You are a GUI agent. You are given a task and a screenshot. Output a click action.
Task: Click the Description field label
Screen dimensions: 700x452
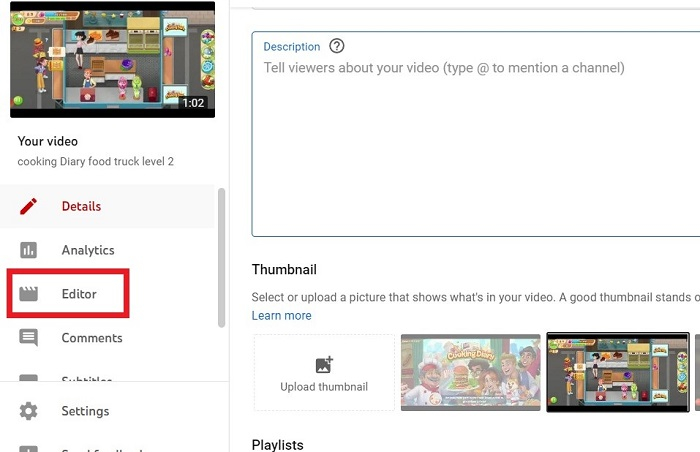[292, 46]
